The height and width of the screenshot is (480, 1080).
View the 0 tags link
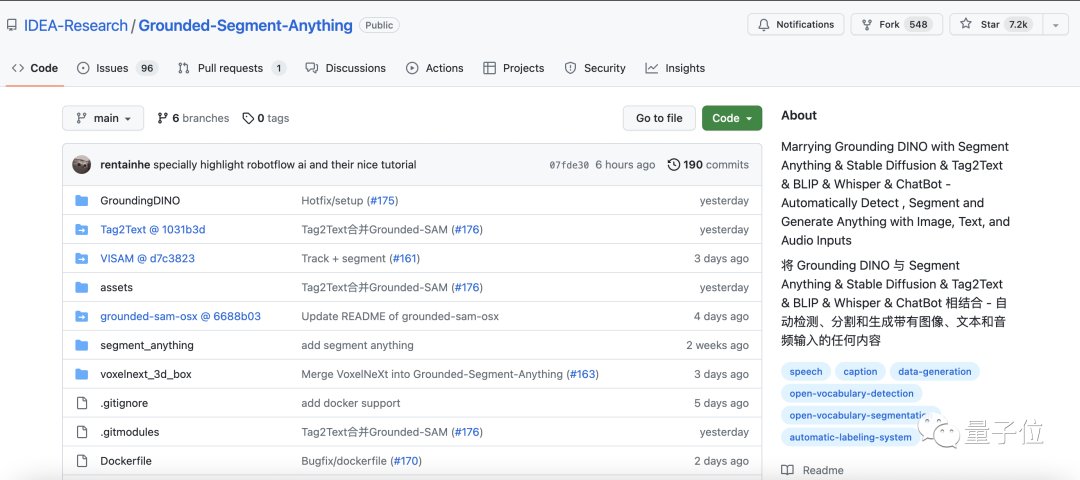pos(266,118)
